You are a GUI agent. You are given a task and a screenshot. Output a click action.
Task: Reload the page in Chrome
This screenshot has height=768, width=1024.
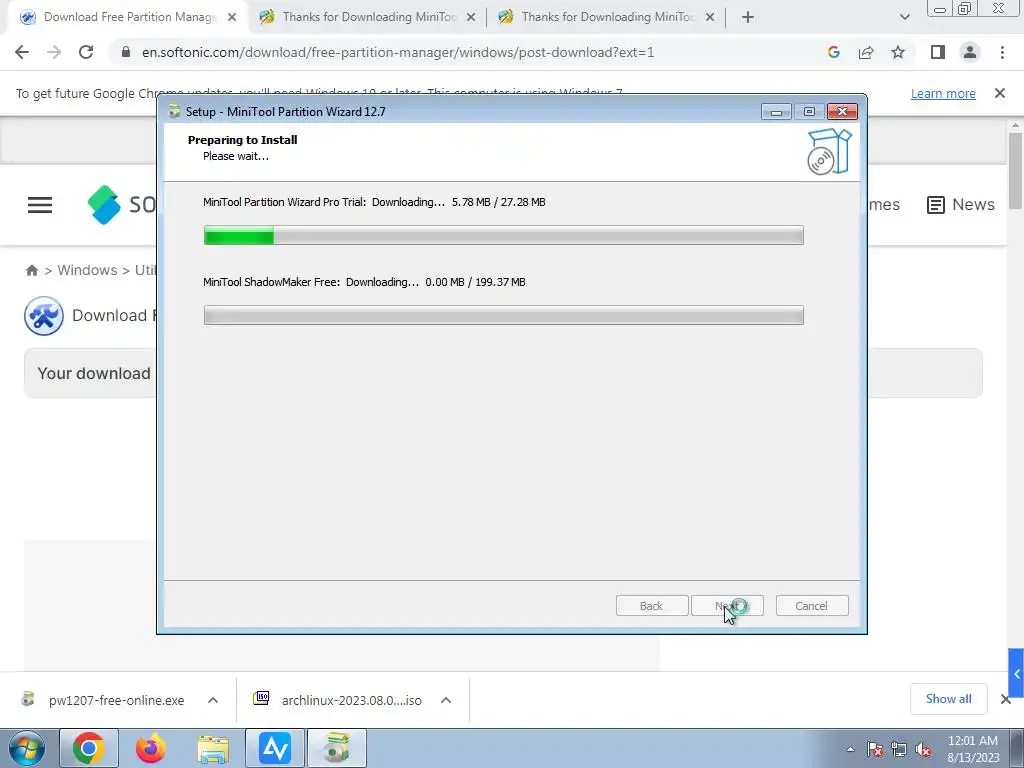(x=86, y=52)
